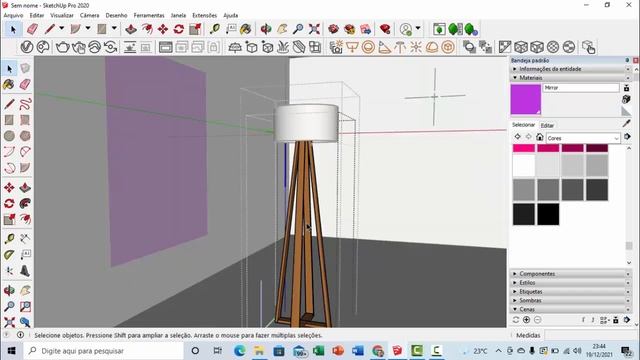Click the Windows taskbar search box
640x360 pixels.
tap(104, 351)
